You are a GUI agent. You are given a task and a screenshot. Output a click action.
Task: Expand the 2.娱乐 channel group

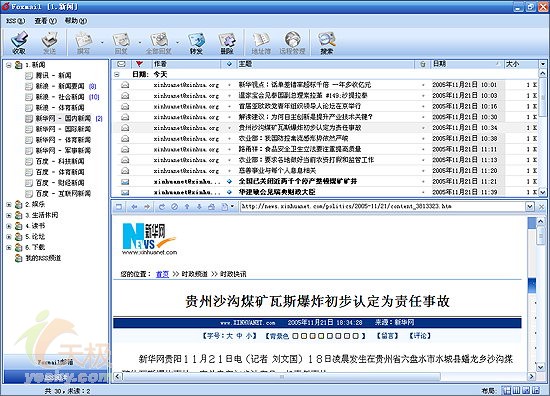[9, 204]
